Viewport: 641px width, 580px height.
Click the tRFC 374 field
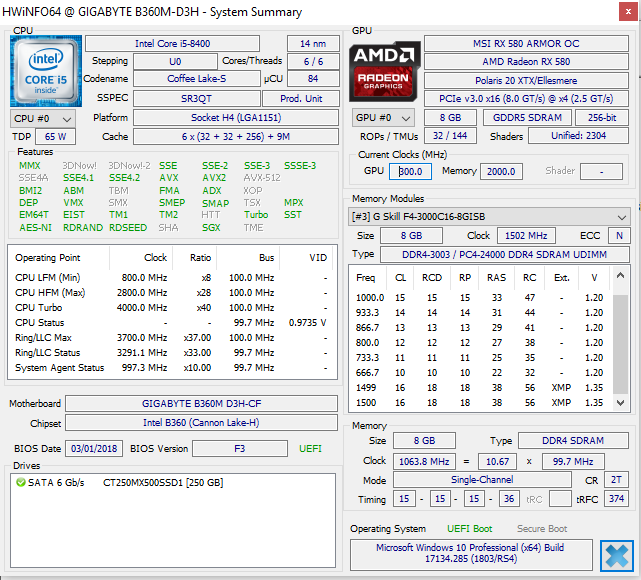tap(616, 499)
